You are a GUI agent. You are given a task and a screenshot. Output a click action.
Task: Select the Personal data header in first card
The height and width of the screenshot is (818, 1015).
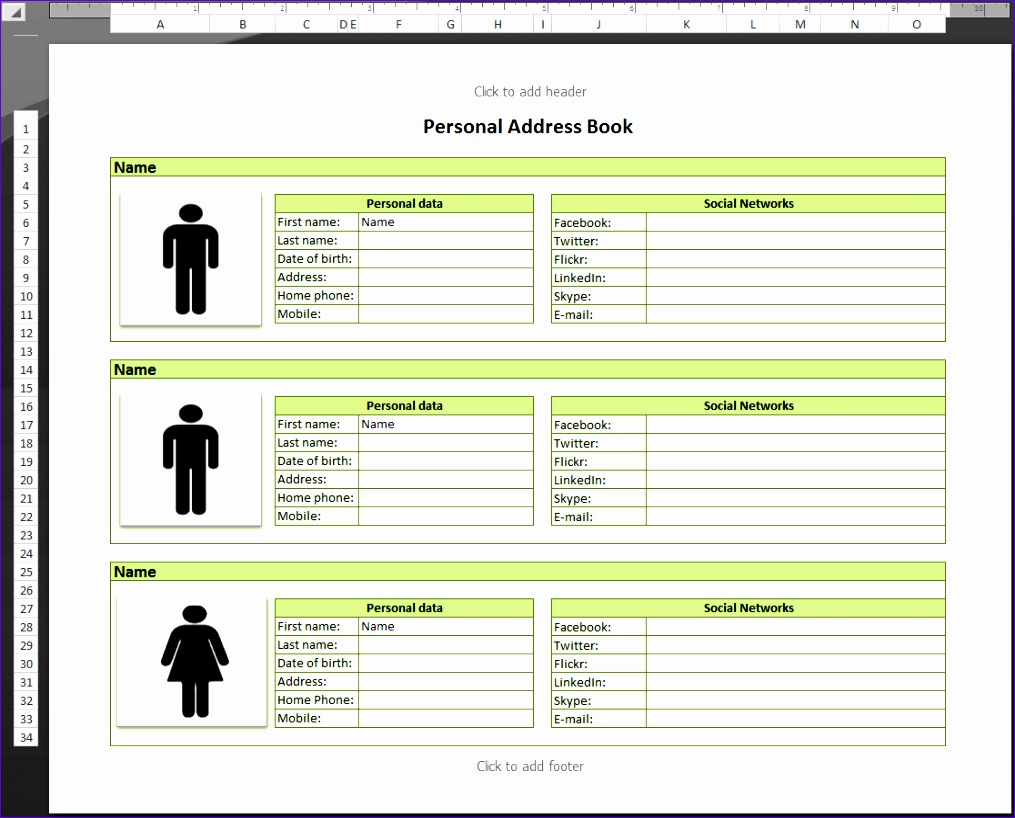pos(404,203)
